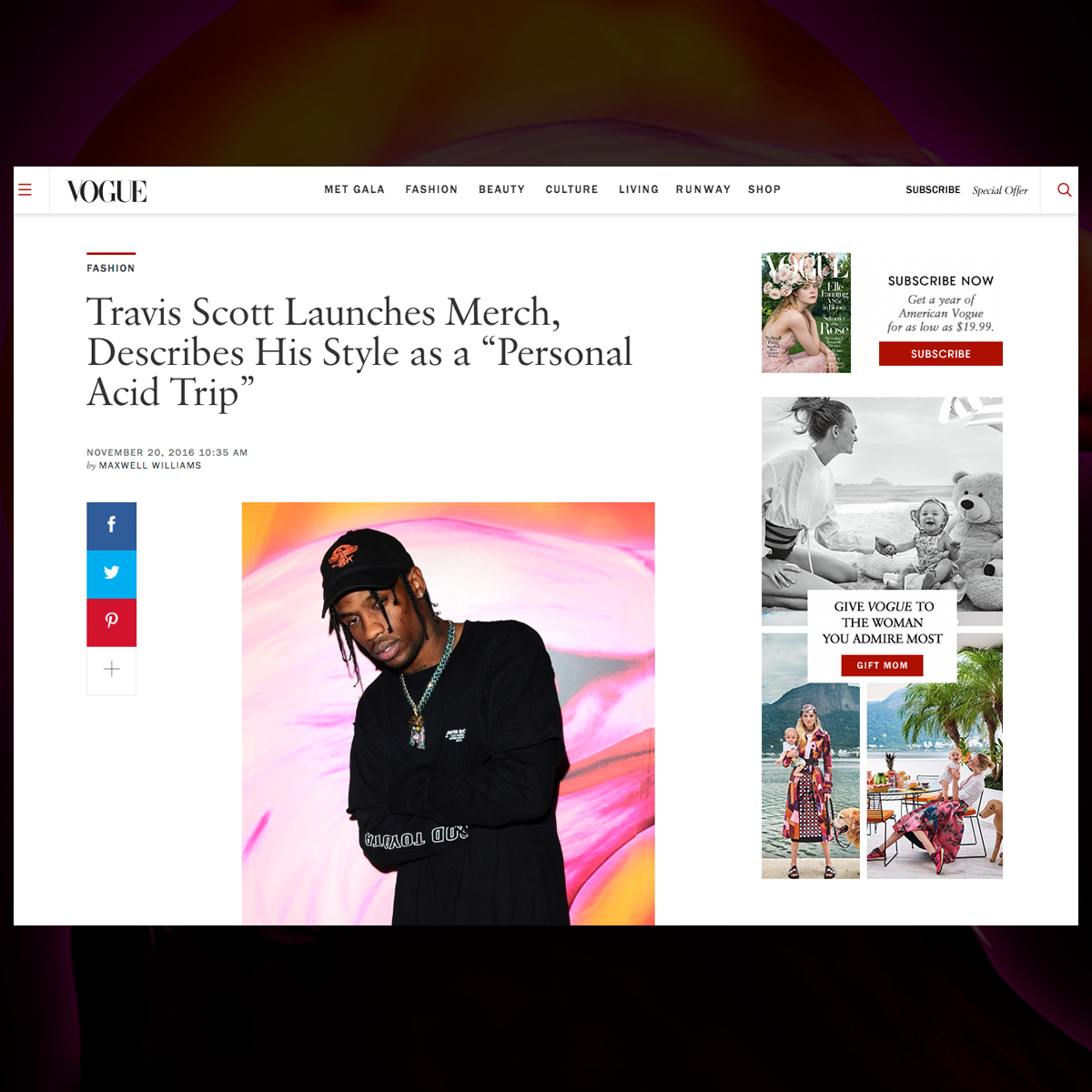Open author Maxwell Williams link

pos(150,465)
